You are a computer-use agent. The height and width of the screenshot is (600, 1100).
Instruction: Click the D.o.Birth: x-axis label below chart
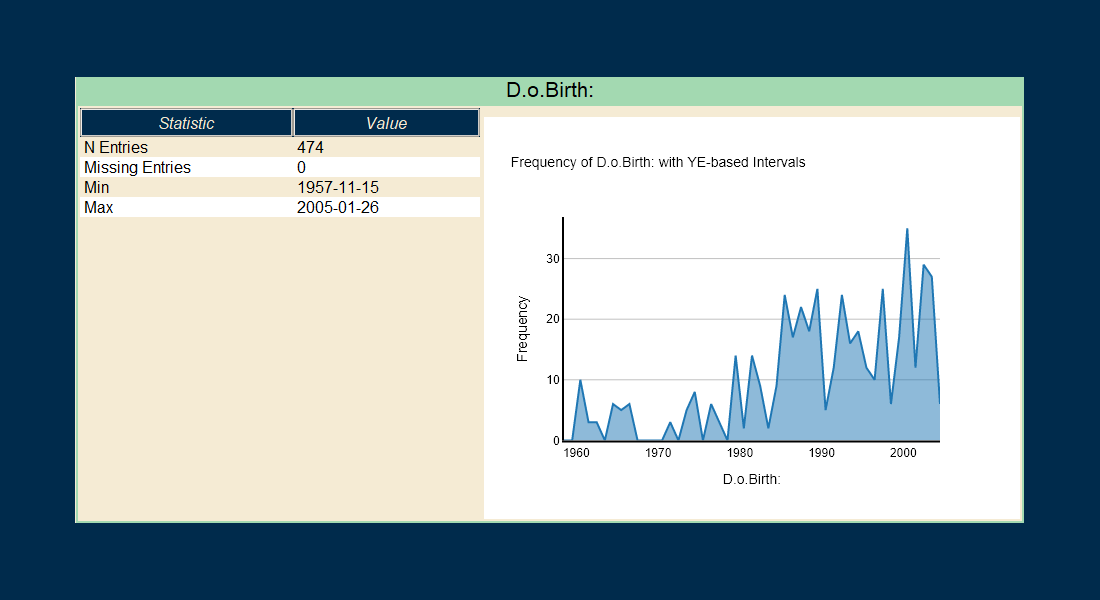tap(751, 479)
